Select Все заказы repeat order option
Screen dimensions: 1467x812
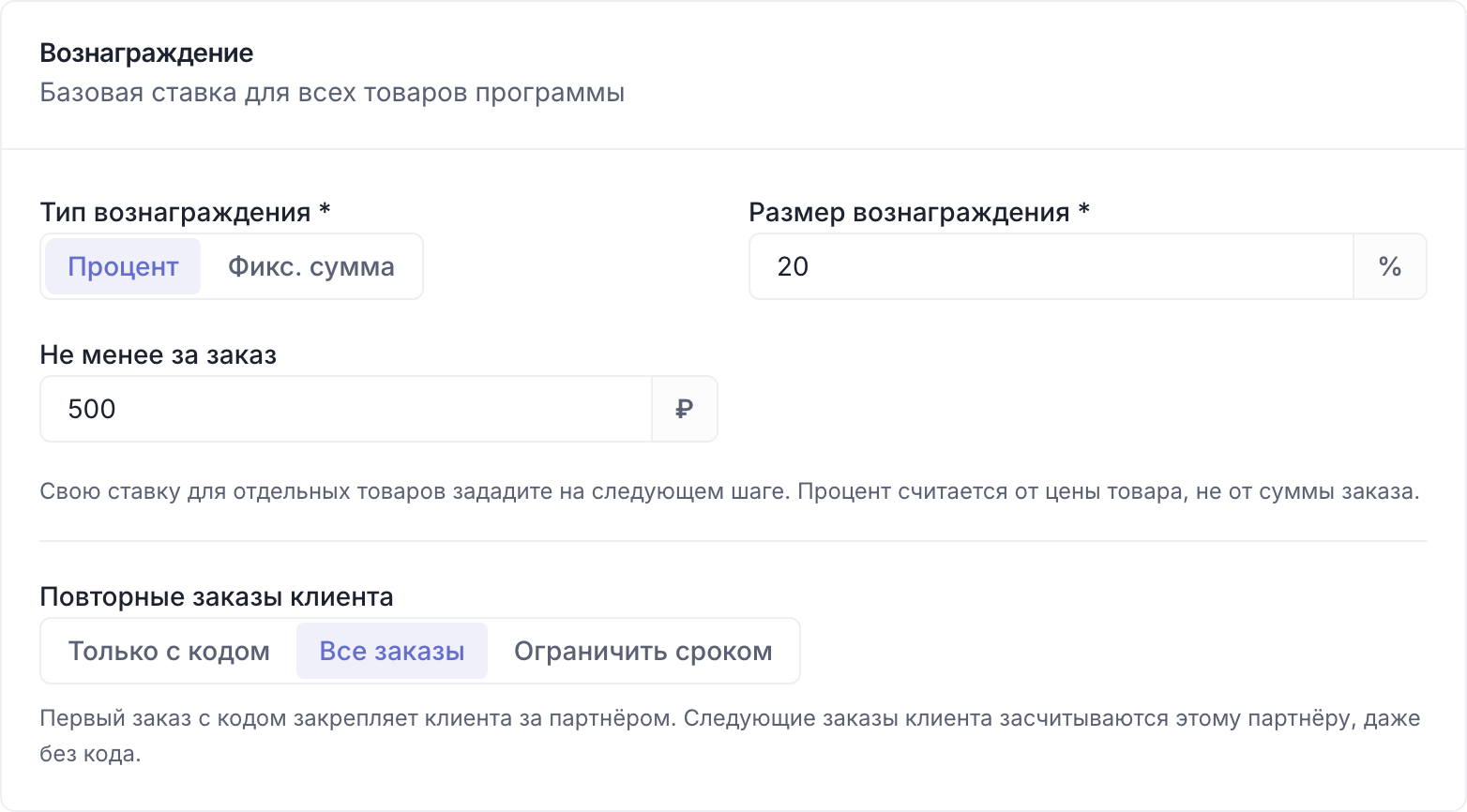click(392, 651)
